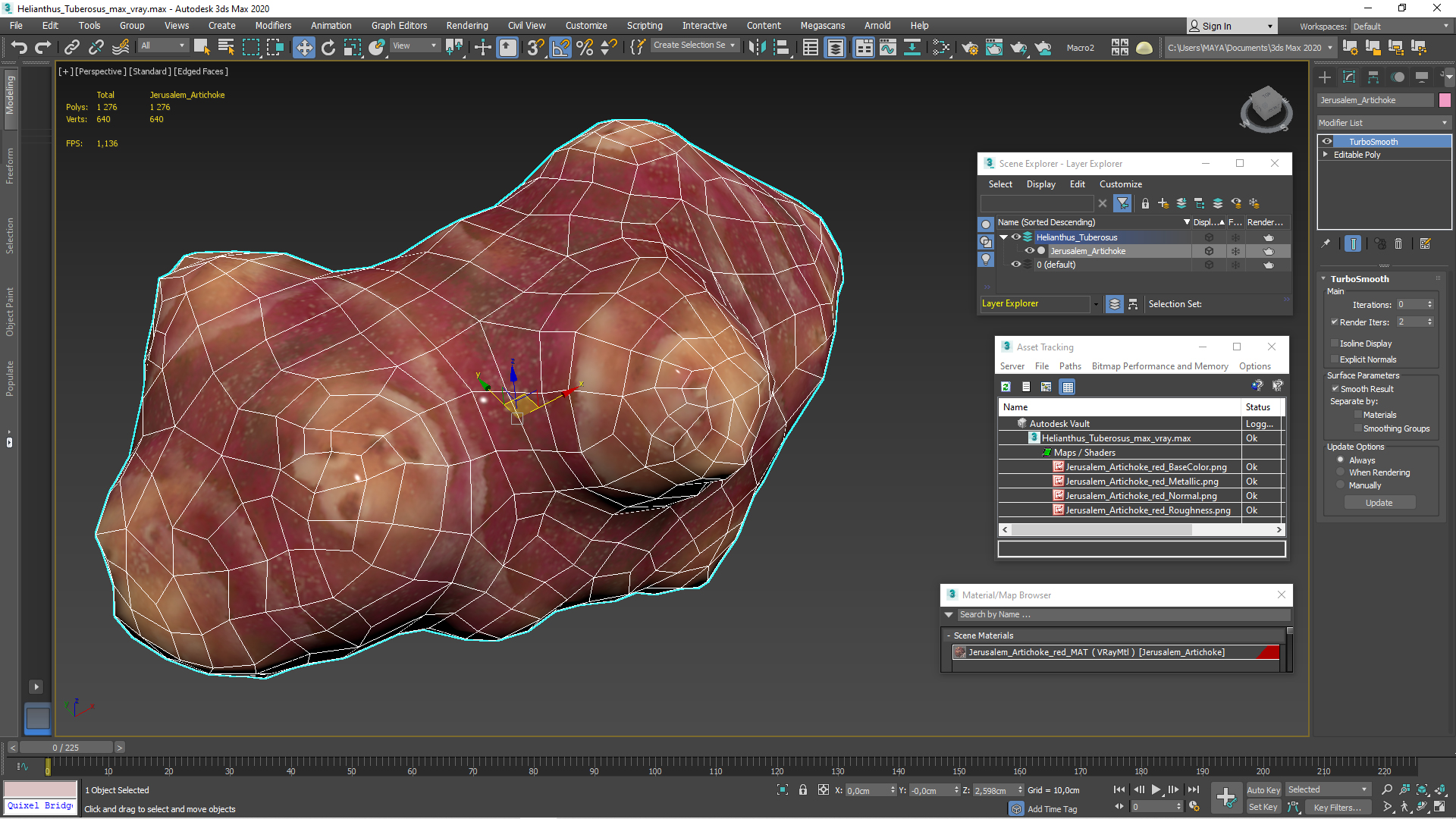Open the Modifiers menu
1456x819 pixels.
tap(273, 25)
